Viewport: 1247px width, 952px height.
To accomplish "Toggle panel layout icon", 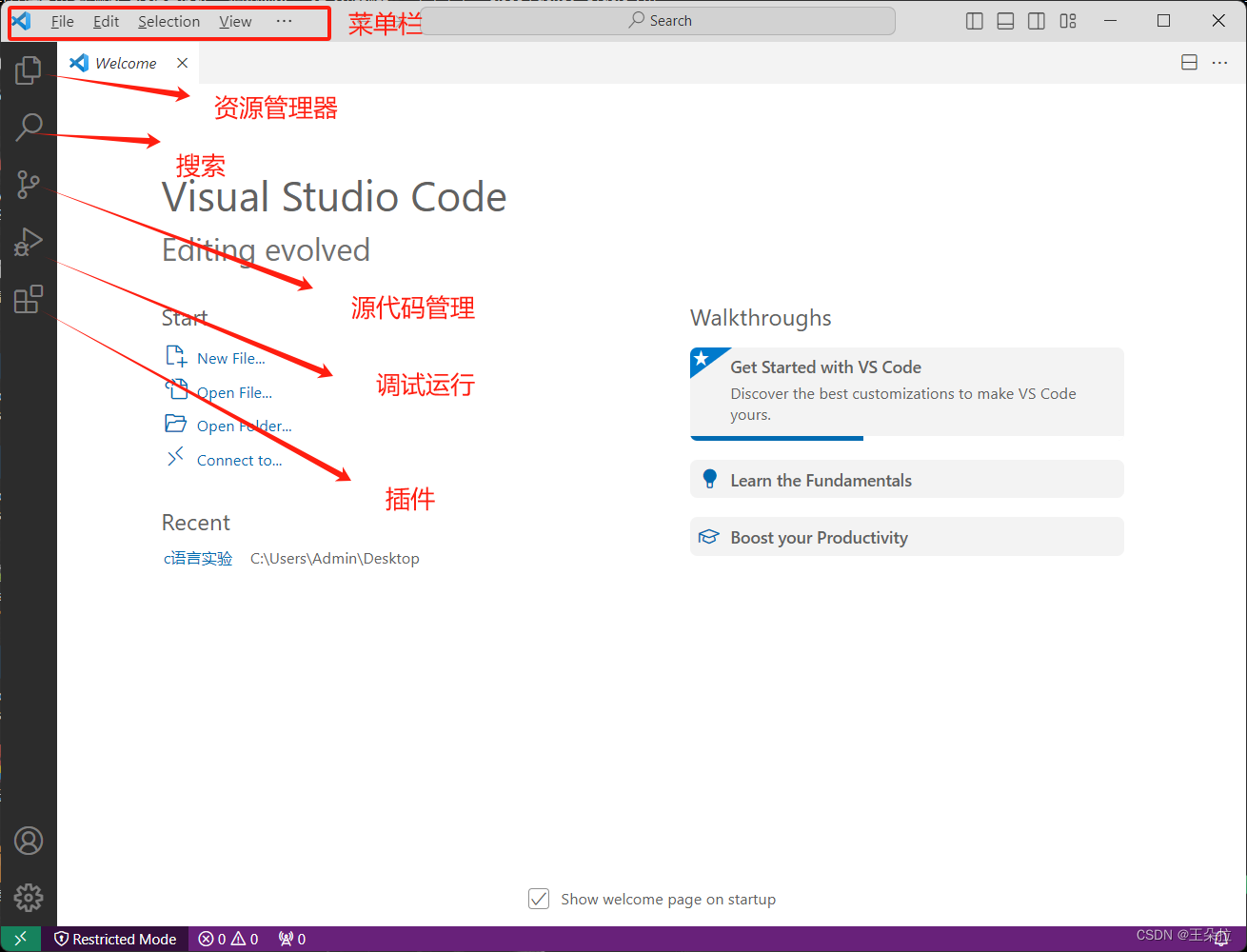I will [x=1005, y=21].
